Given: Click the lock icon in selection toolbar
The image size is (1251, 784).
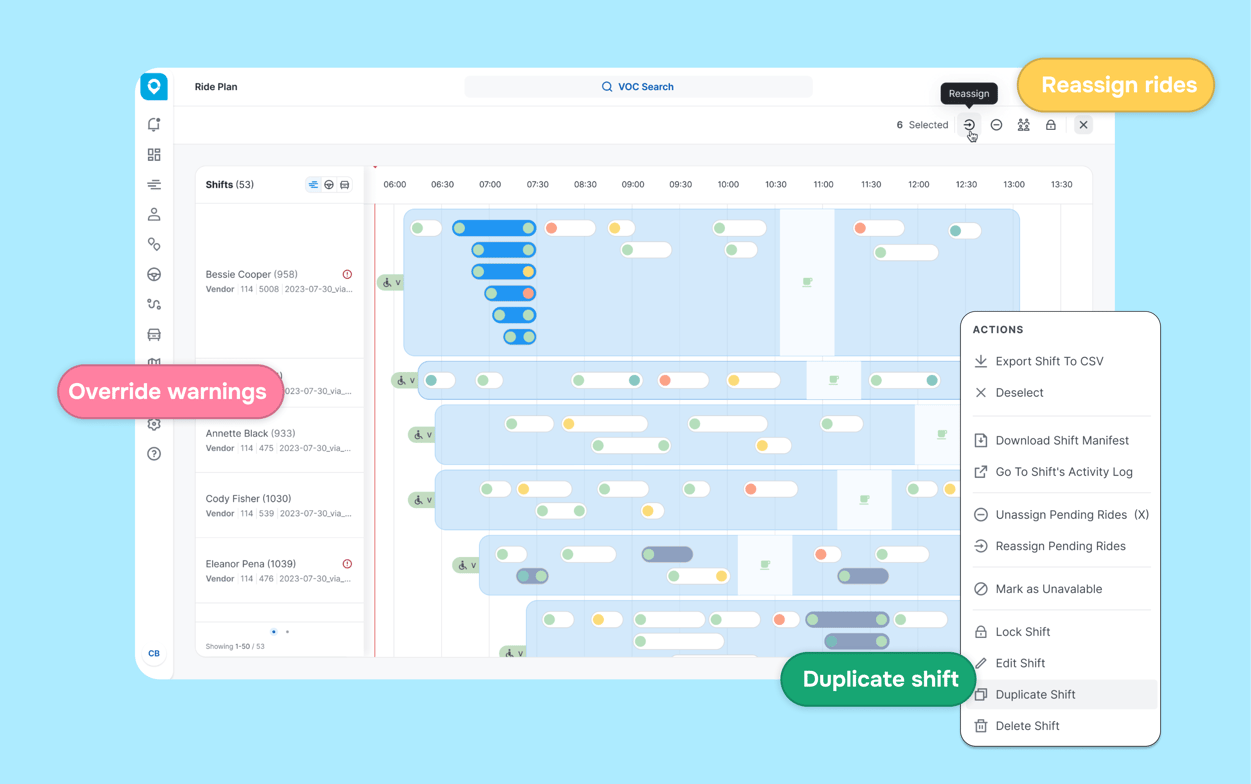Looking at the screenshot, I should [x=1050, y=125].
